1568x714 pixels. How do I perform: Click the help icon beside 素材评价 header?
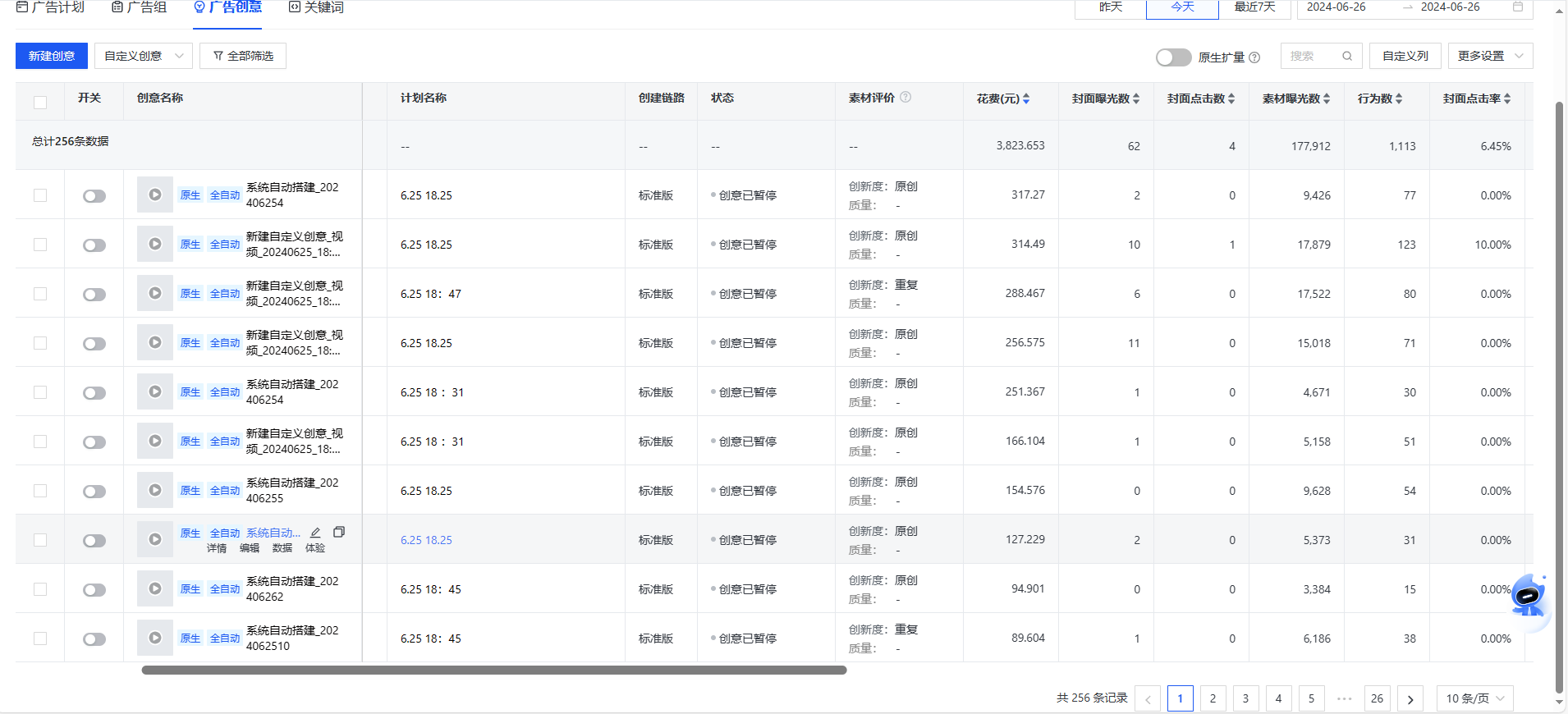pyautogui.click(x=905, y=97)
